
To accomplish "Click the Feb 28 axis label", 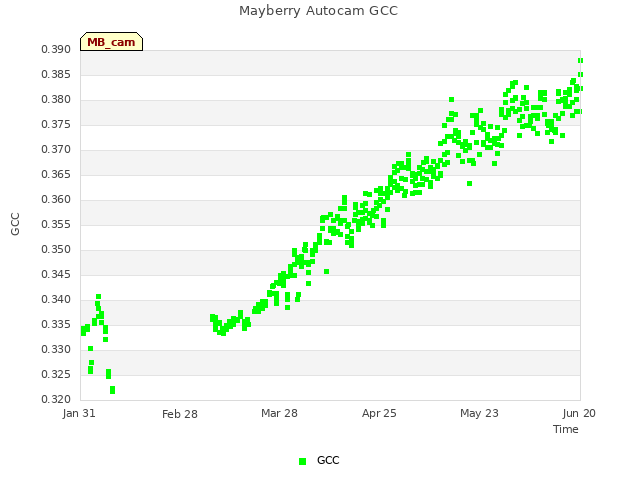I will point(180,414).
